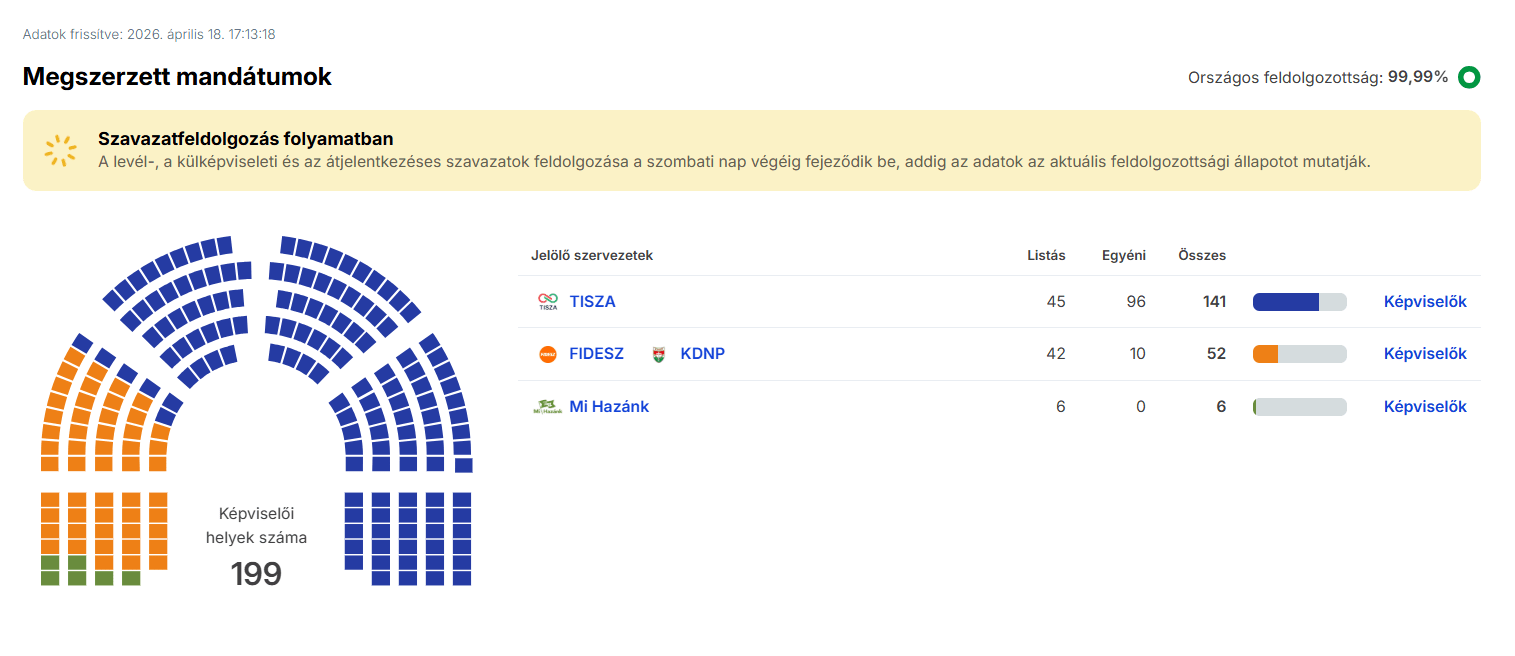The image size is (1515, 656).
Task: Open the KDNP party link
Action: [x=702, y=354]
